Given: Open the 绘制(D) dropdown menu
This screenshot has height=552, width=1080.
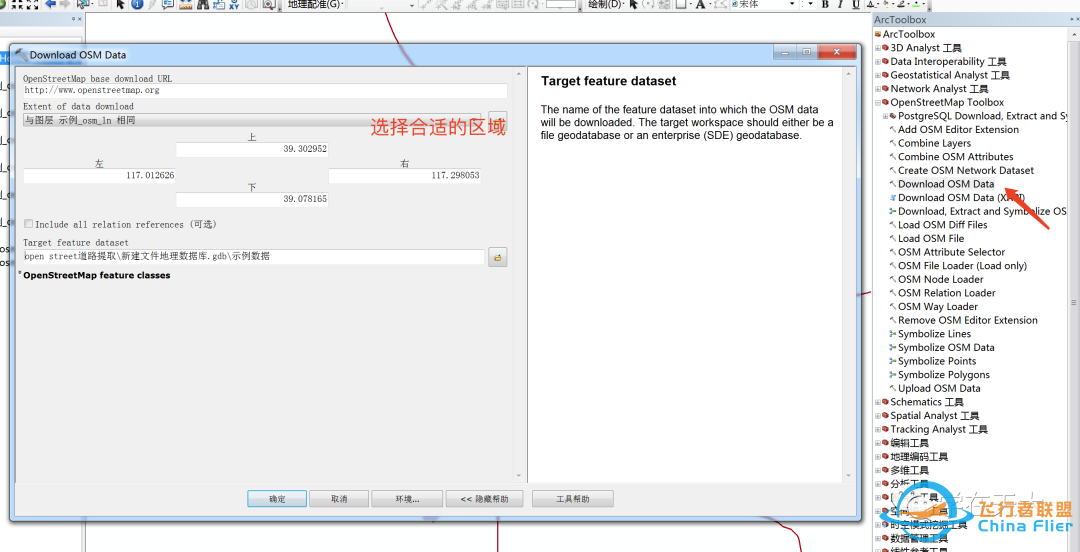Looking at the screenshot, I should click(x=605, y=5).
